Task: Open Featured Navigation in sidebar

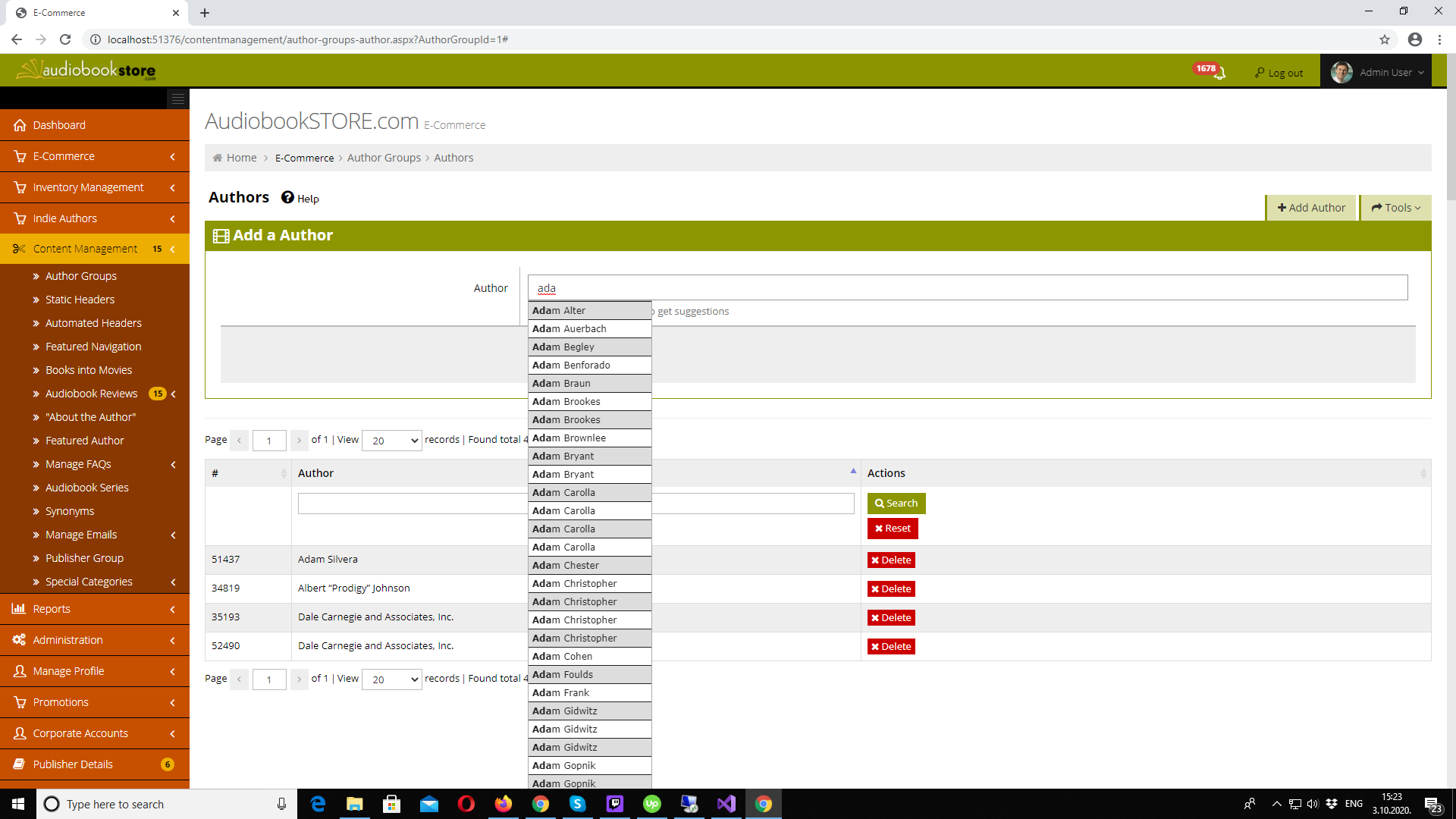Action: click(x=93, y=347)
